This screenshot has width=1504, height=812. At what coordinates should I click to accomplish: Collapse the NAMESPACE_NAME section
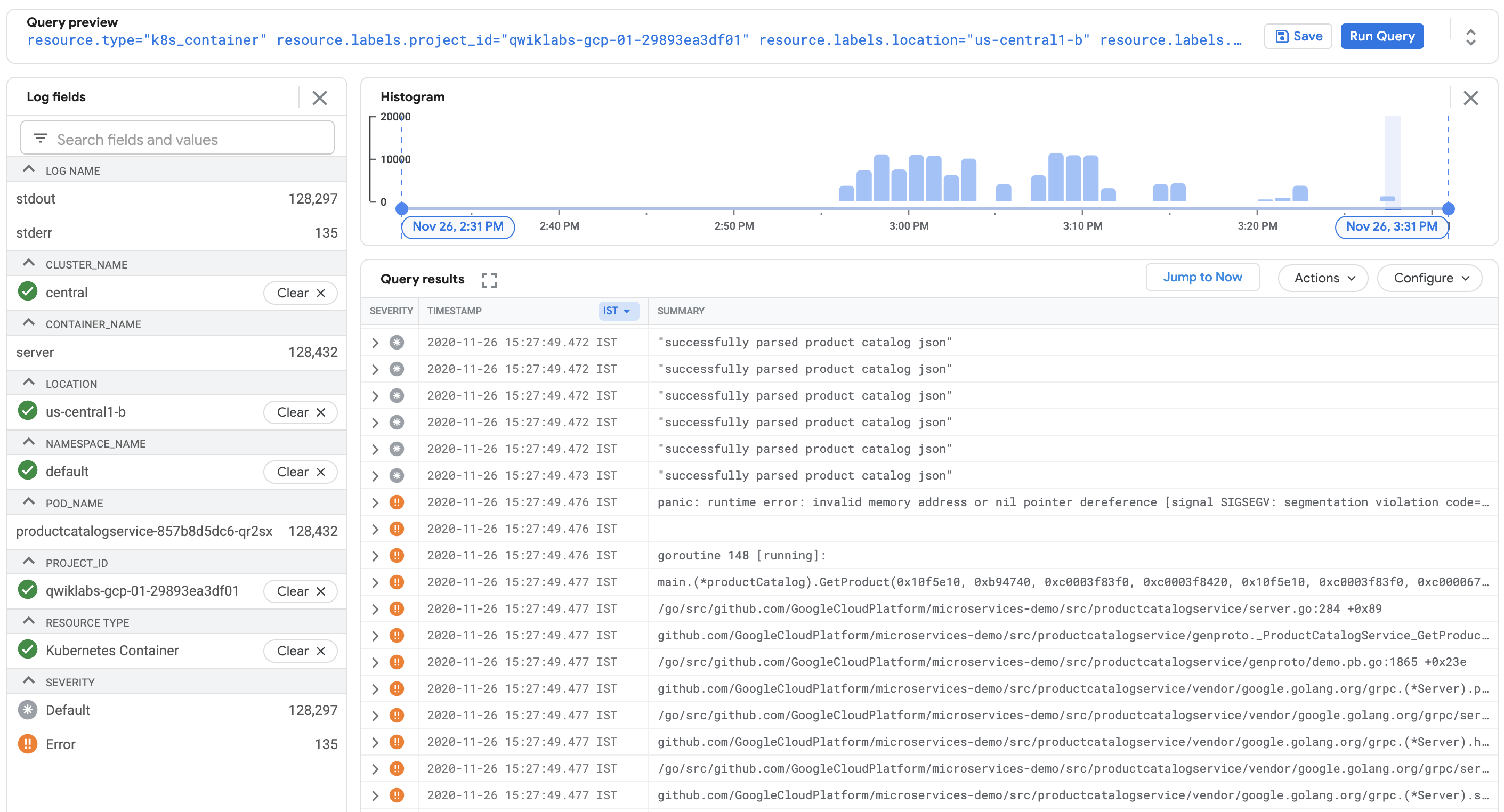[x=29, y=442]
